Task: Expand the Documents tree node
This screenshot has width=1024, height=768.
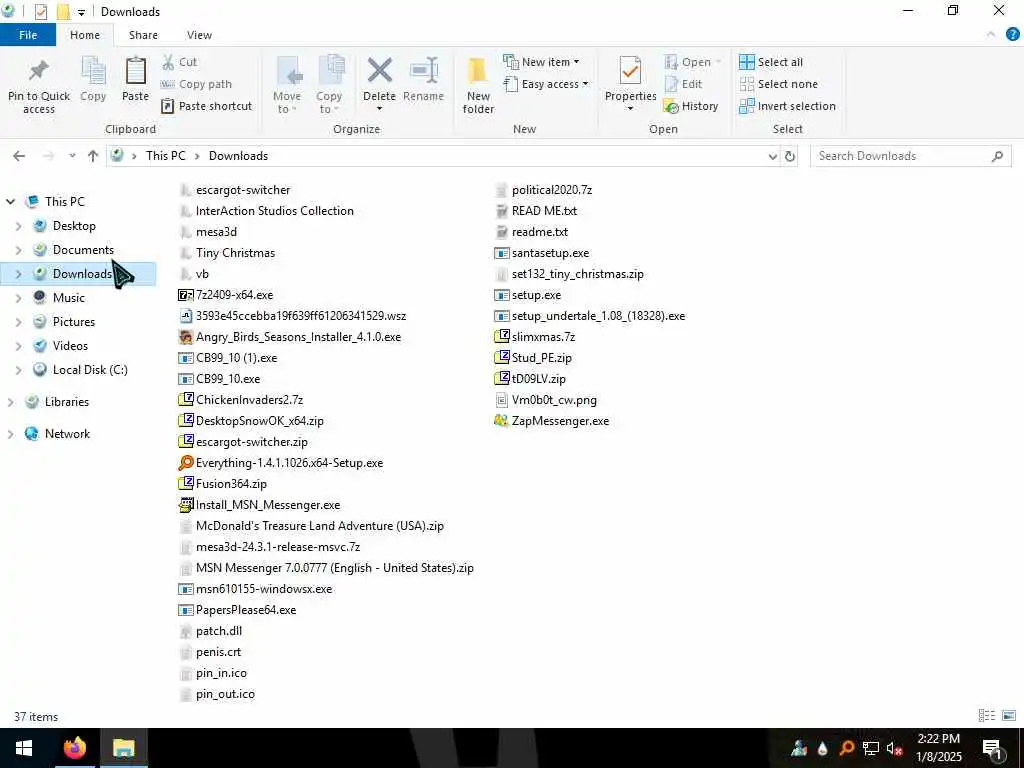Action: coord(18,250)
